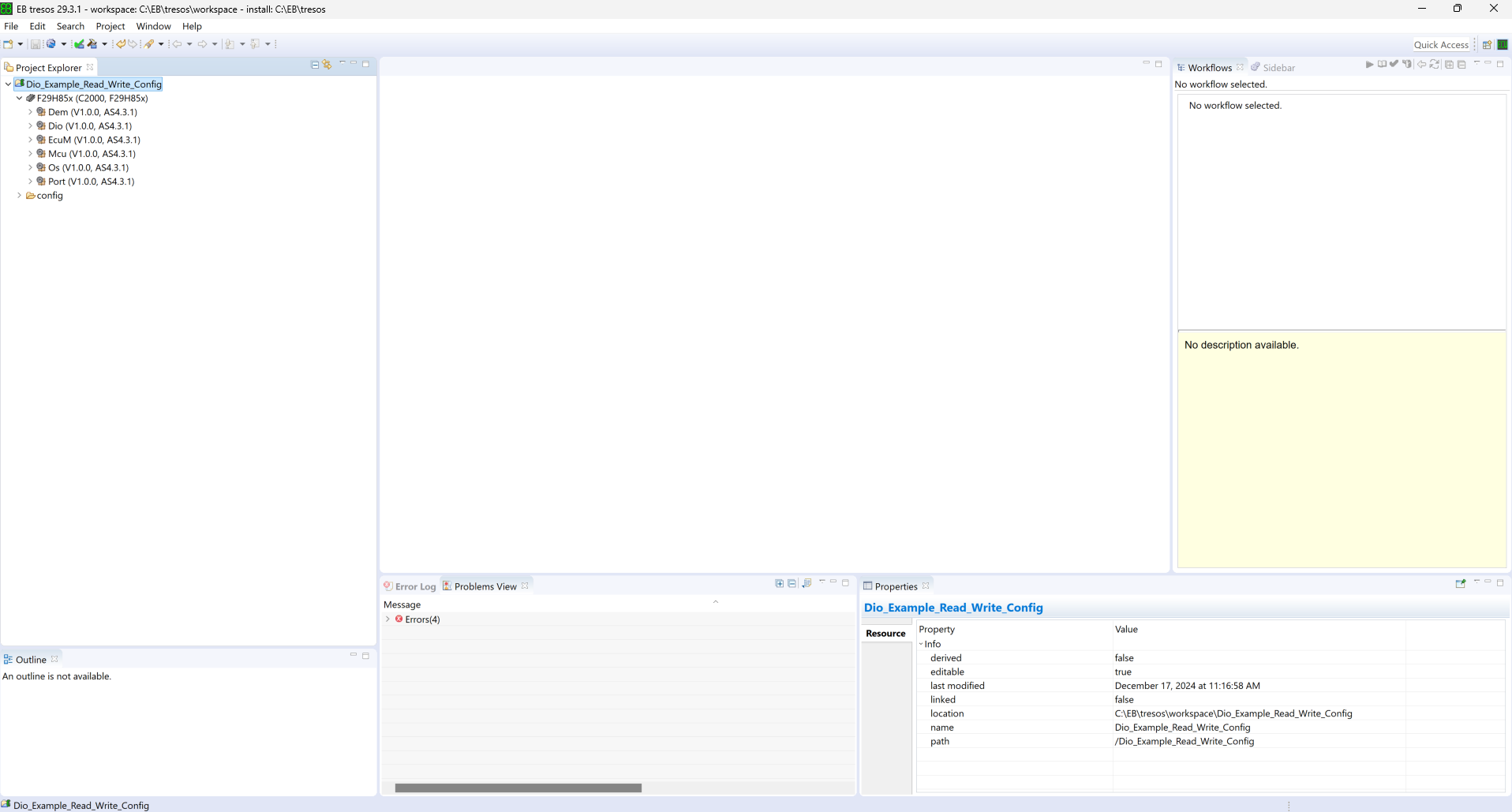Switch to the Problems View tab
Screen dimensions: 1512x812
pyautogui.click(x=485, y=586)
